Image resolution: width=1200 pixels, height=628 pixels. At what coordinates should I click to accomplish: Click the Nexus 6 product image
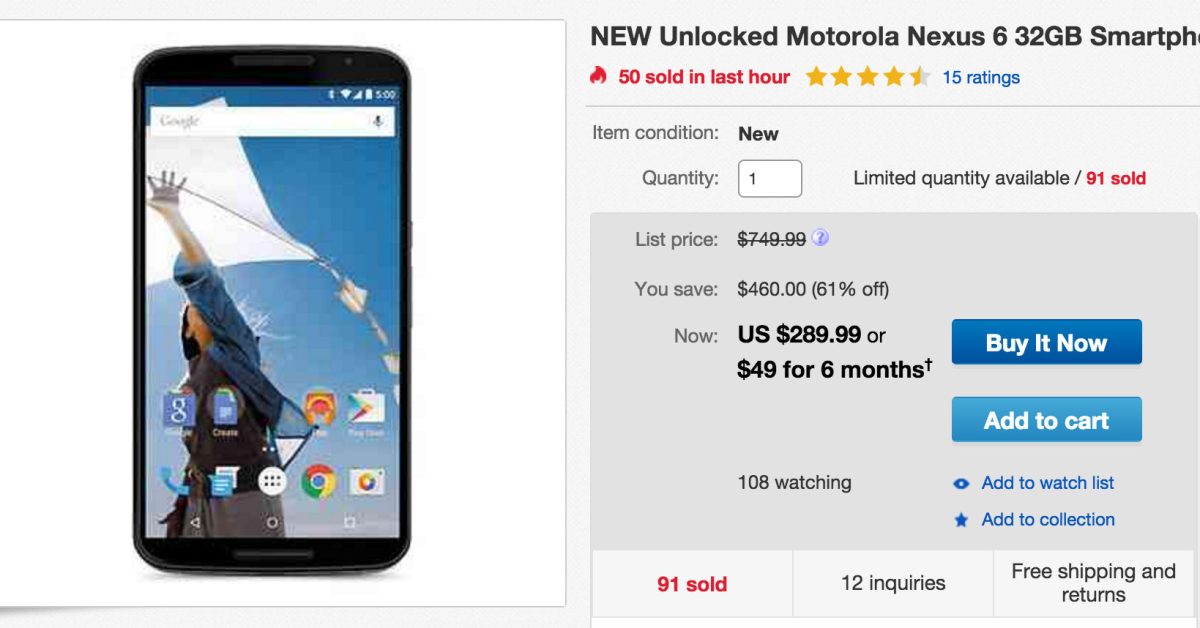(272, 310)
